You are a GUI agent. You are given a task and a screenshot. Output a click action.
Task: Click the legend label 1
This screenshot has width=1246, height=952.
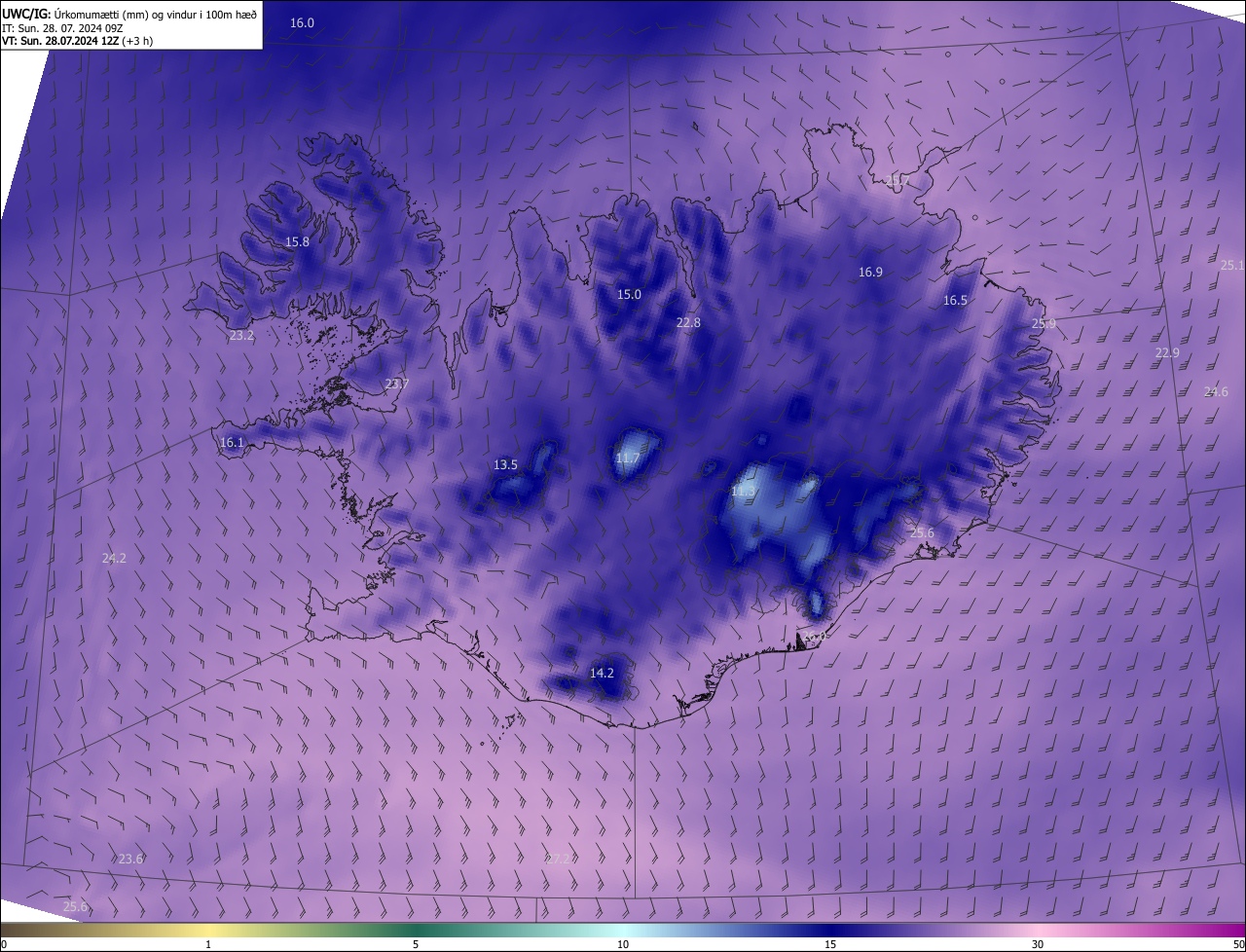point(208,945)
